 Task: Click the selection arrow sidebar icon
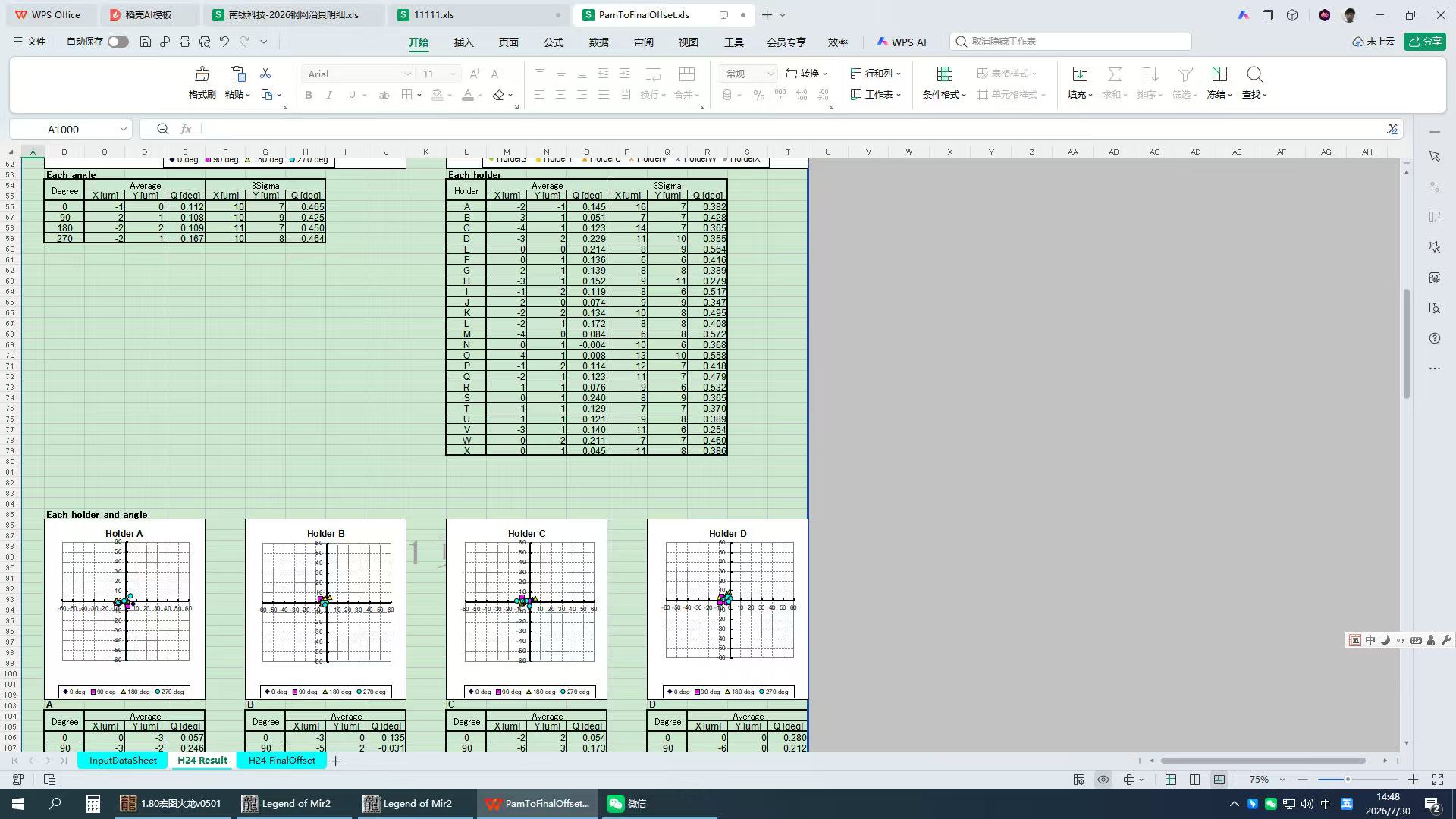pos(1434,156)
